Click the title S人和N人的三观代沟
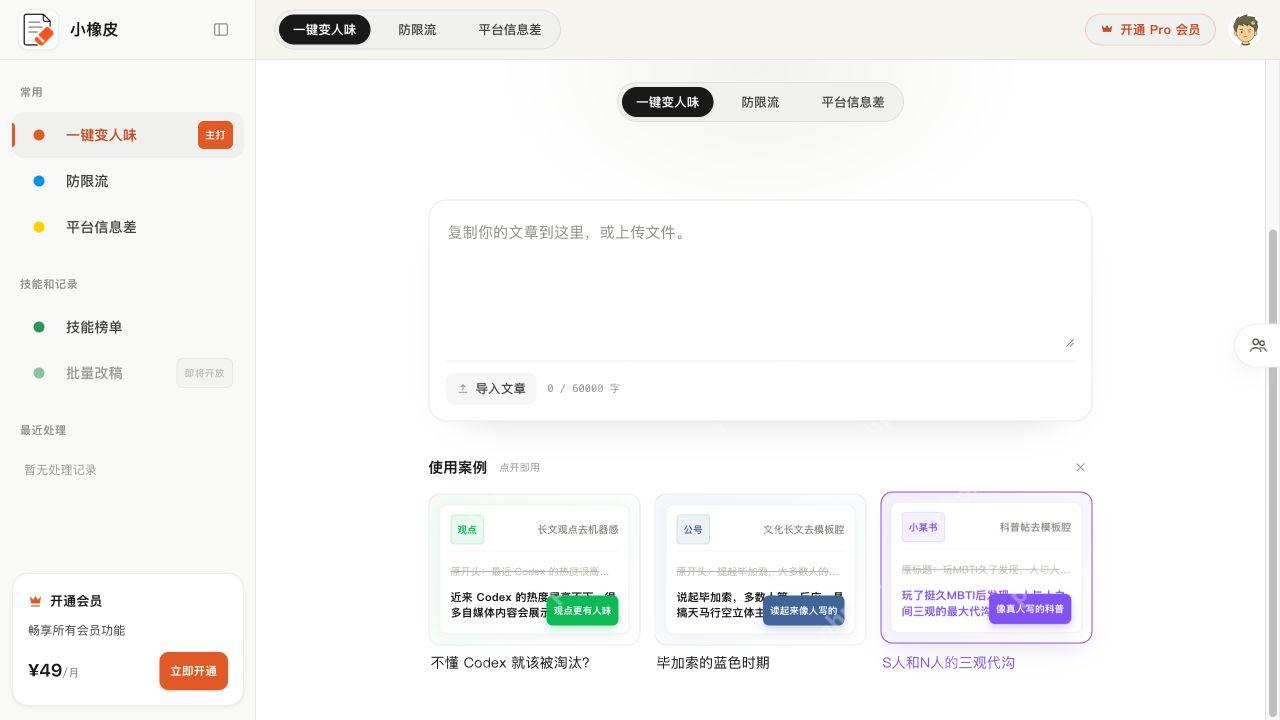The width and height of the screenshot is (1280, 720). tap(948, 663)
